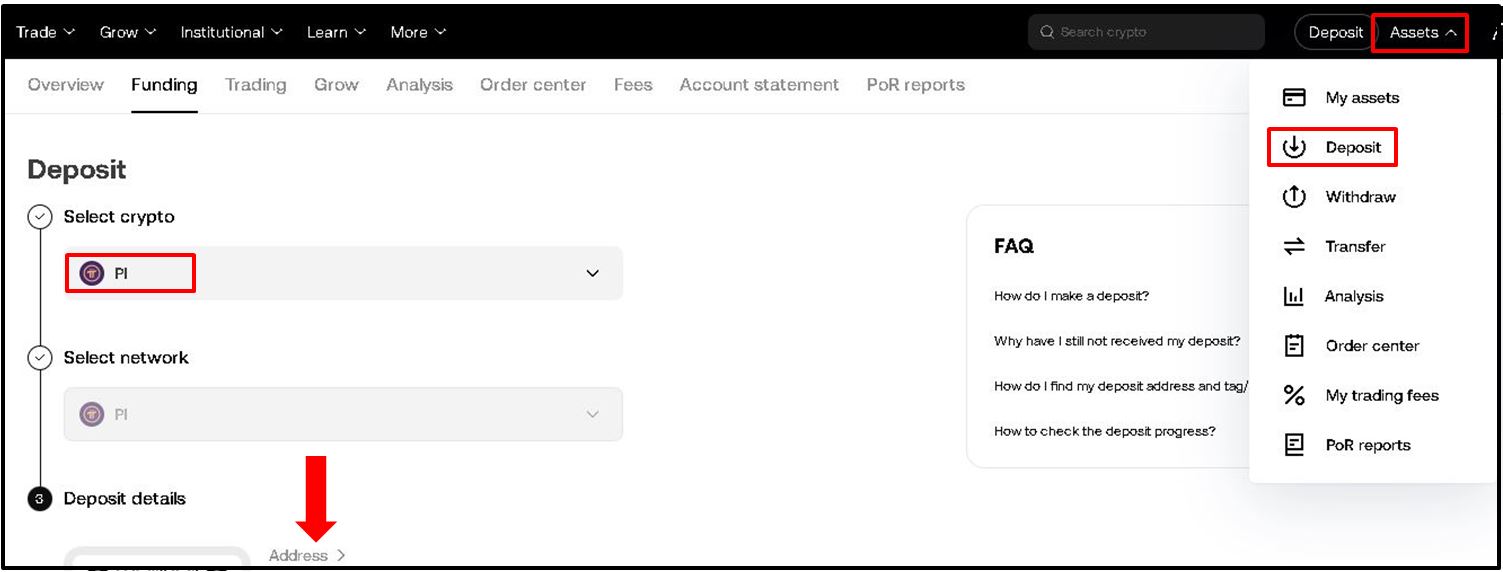Click the PoR reports document icon

(x=1294, y=445)
